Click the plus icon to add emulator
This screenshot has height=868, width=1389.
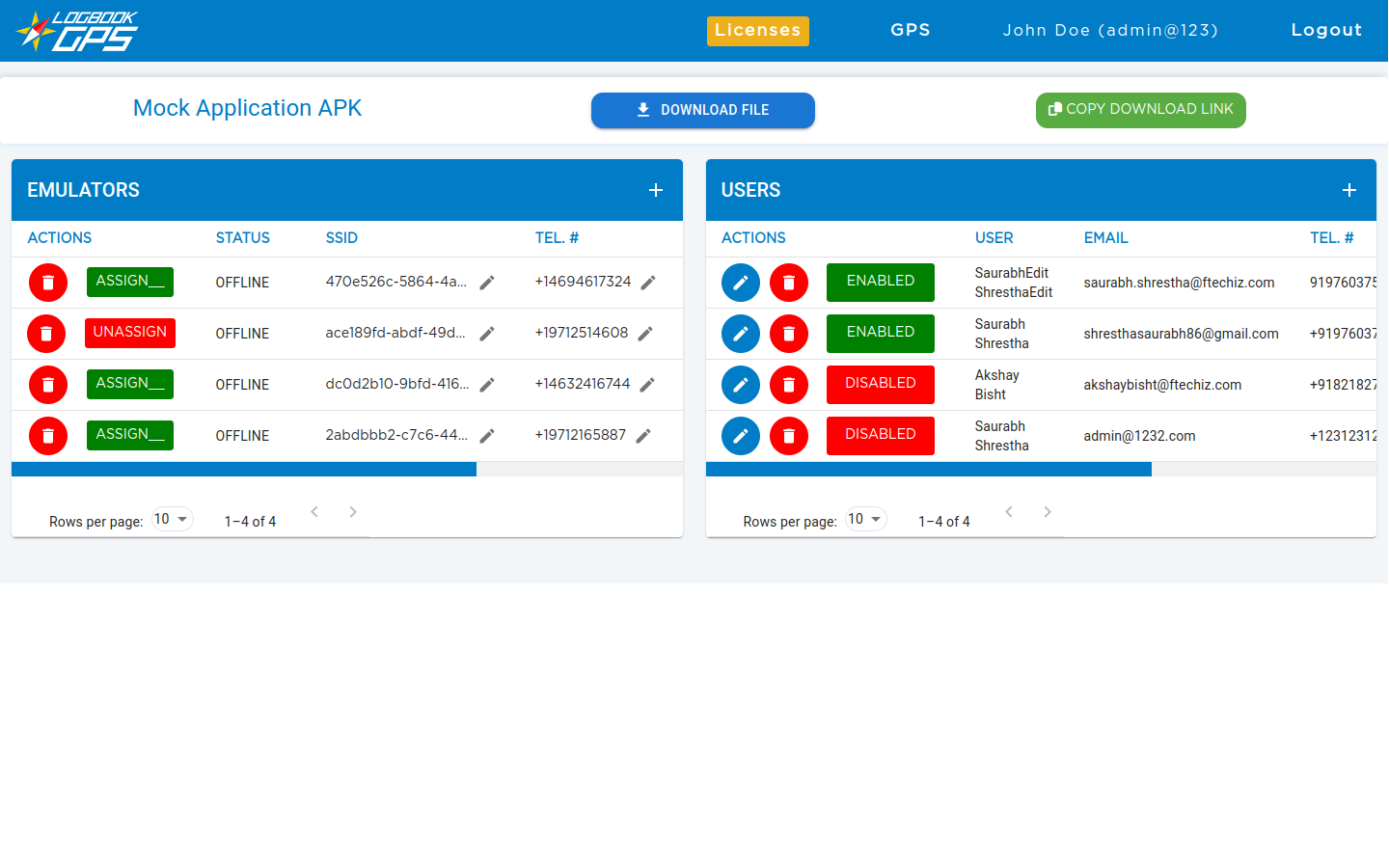pos(656,190)
